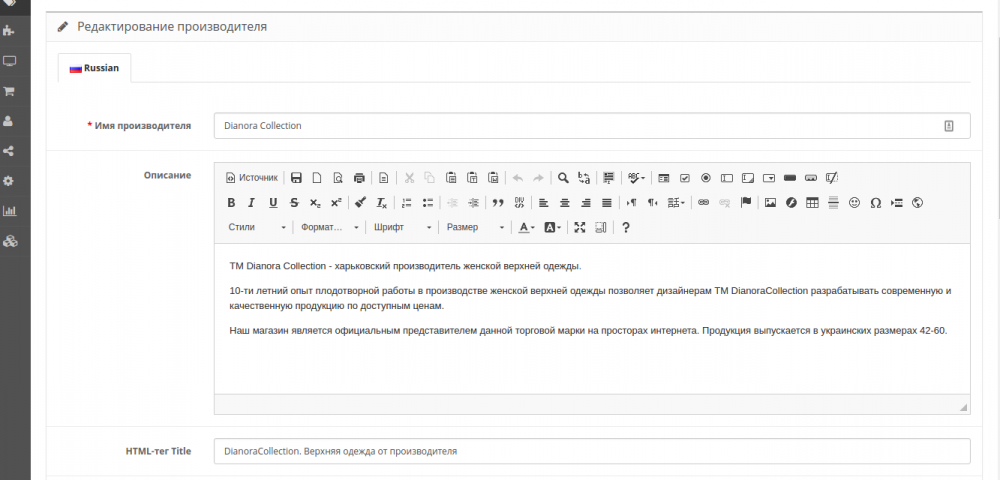
Task: Open the text color picker
Action: click(526, 228)
